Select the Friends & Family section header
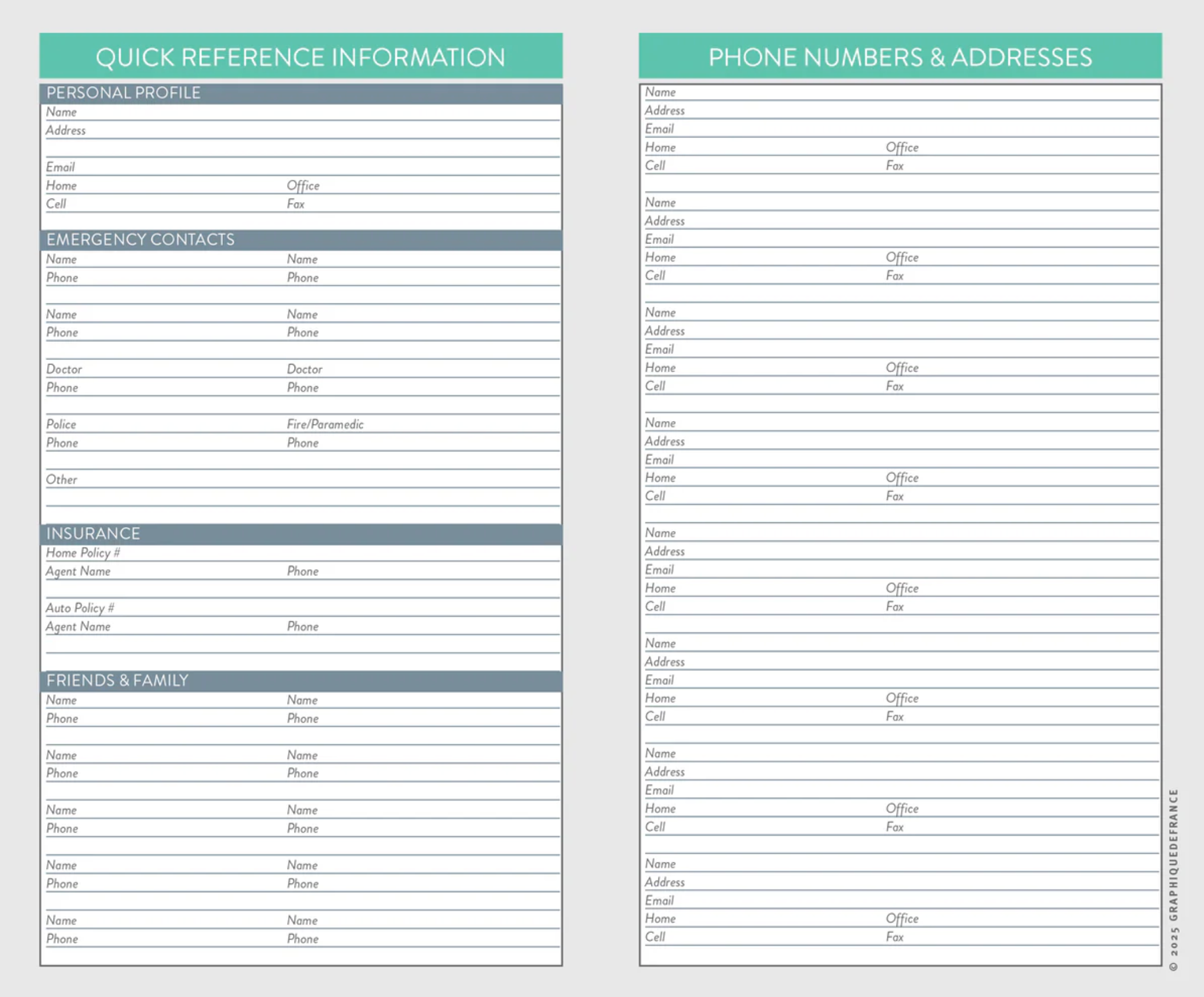The height and width of the screenshot is (997, 1204). pos(301,681)
